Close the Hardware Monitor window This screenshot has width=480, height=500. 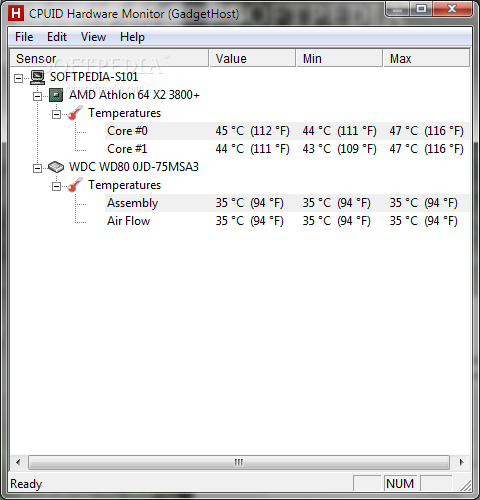[x=452, y=9]
